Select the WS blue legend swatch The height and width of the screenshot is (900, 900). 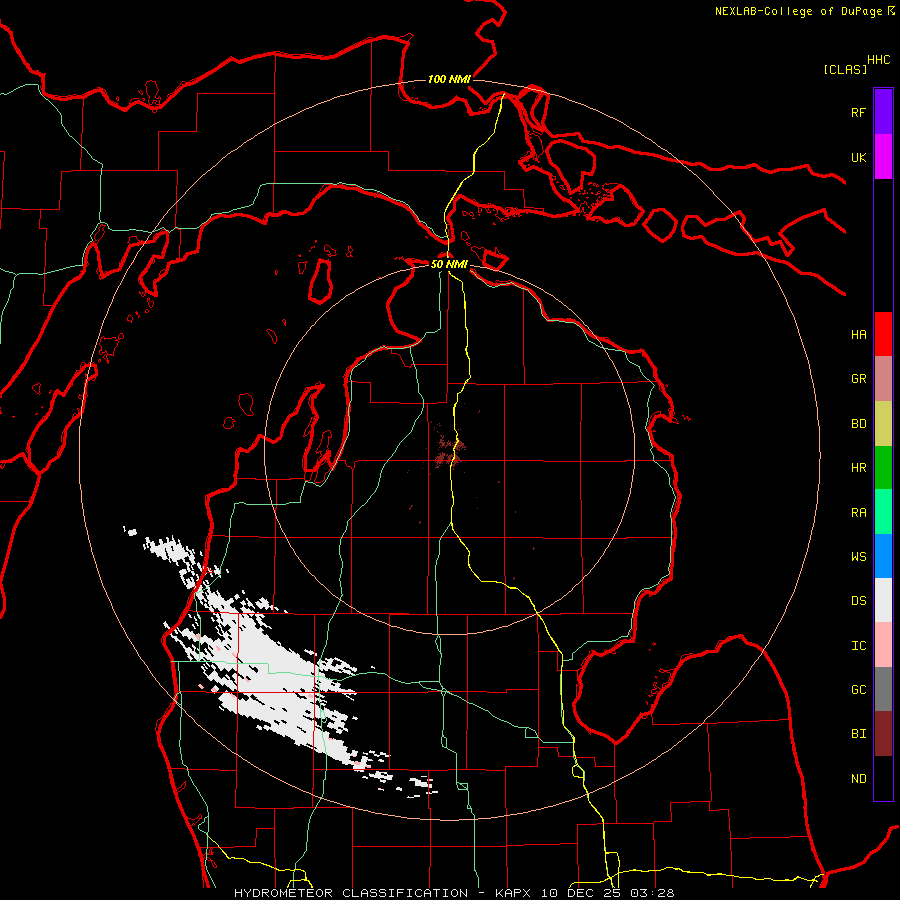tap(883, 556)
